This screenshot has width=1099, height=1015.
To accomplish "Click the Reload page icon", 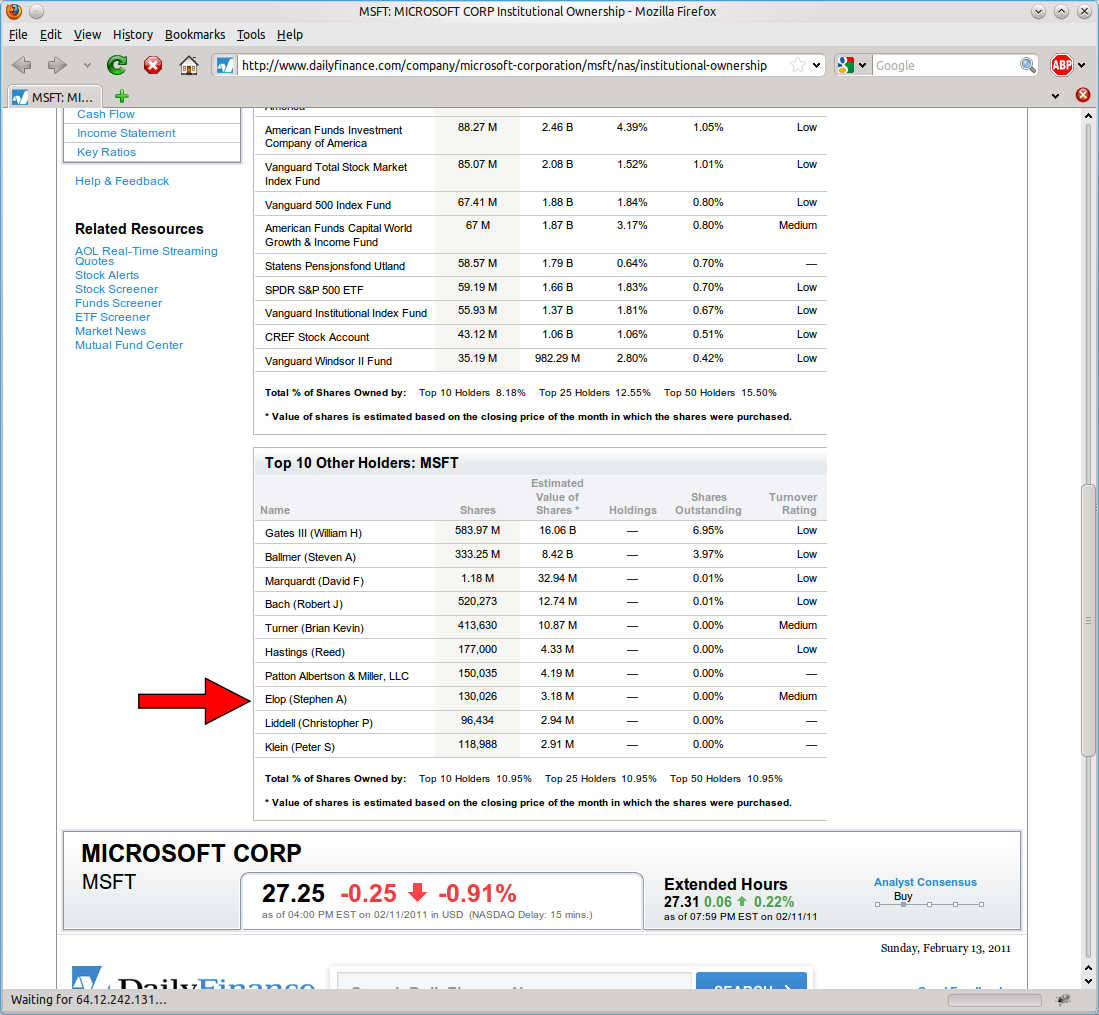I will 117,65.
